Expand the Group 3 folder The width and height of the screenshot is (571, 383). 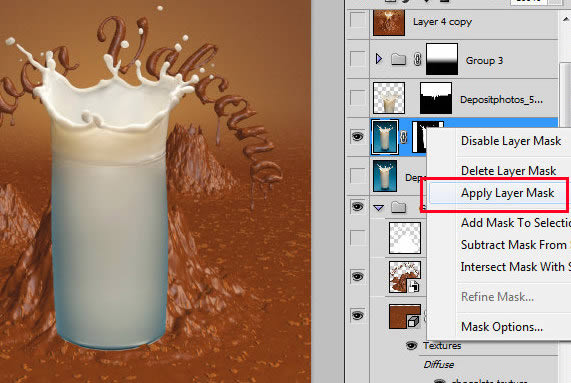click(379, 59)
